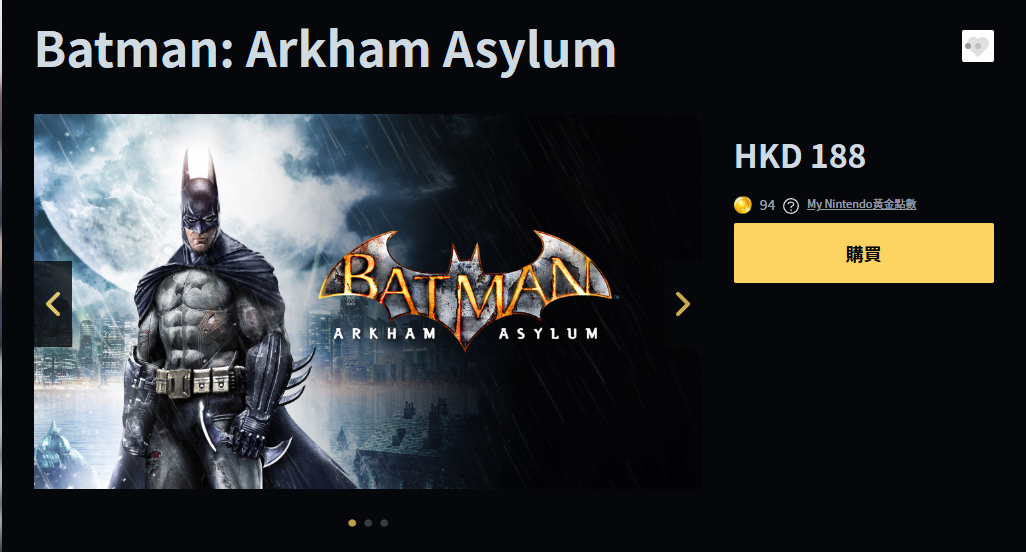Click the ARKHAM word in banner logo

point(385,334)
